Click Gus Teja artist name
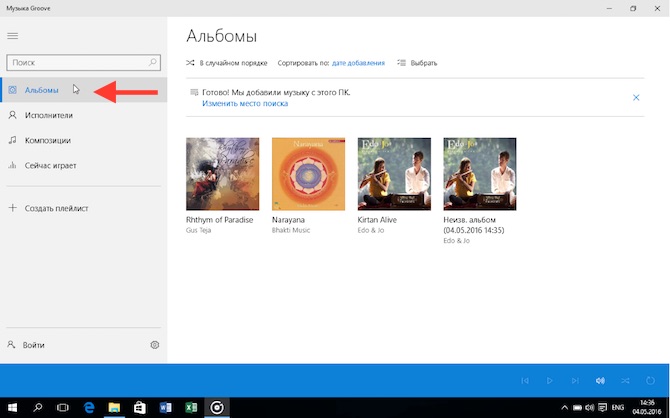The height and width of the screenshot is (418, 670). click(198, 230)
